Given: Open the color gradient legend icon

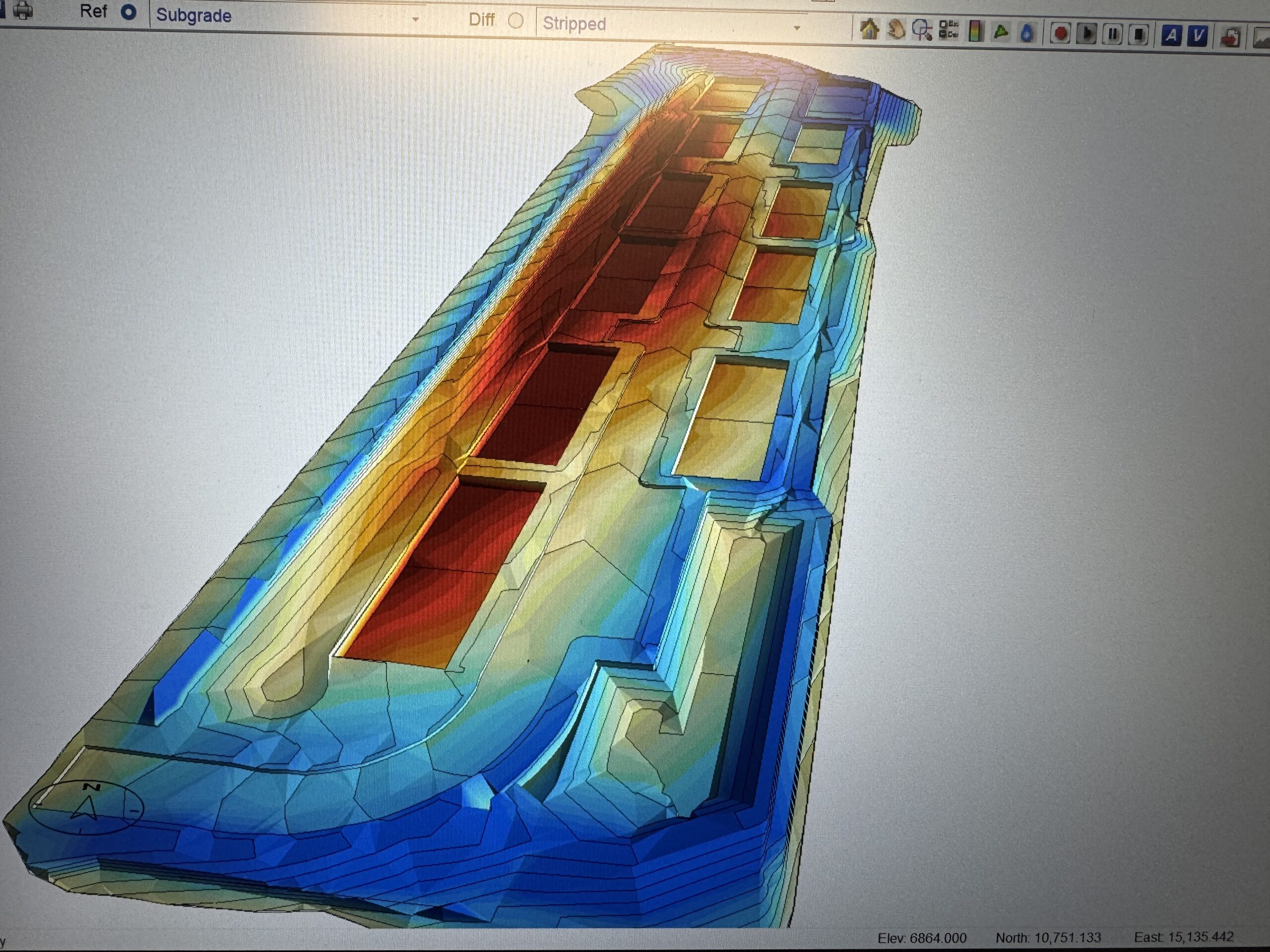Looking at the screenshot, I should (x=975, y=32).
